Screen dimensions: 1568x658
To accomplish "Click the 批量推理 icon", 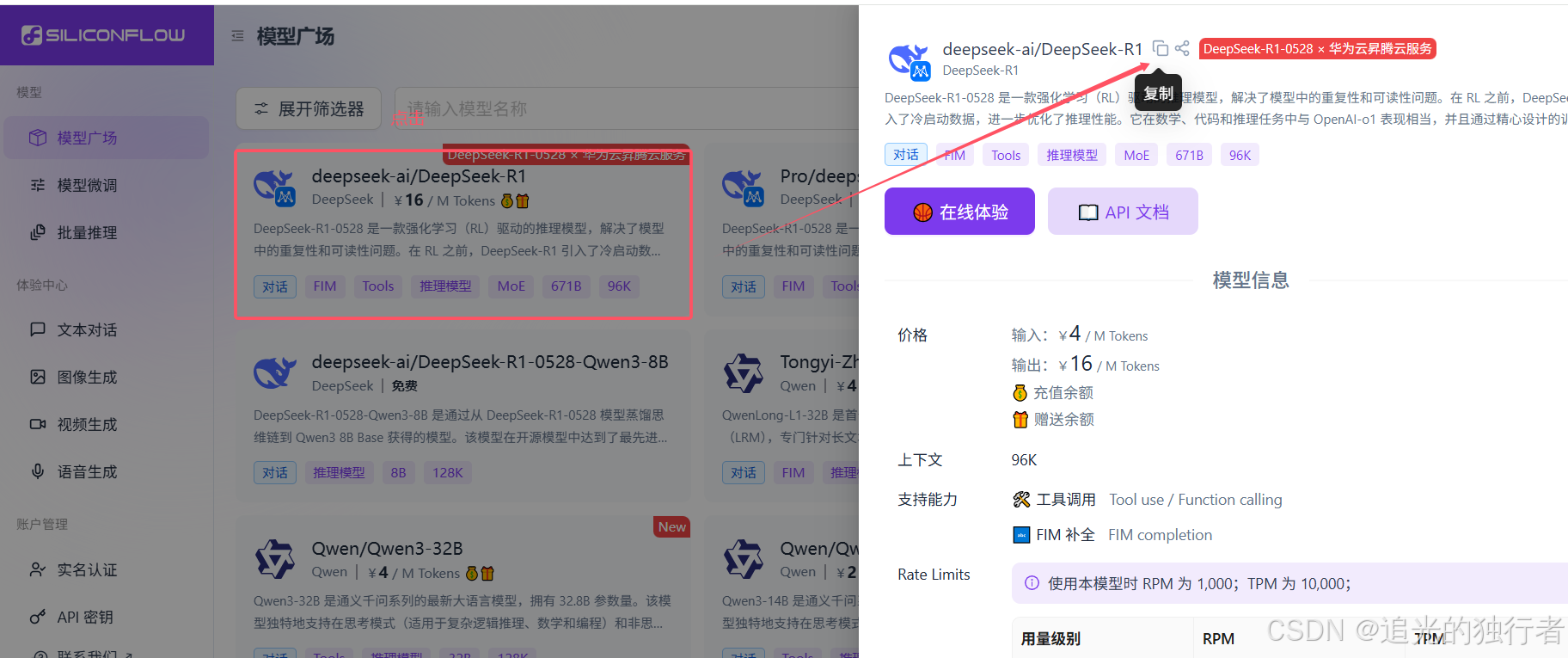I will click(38, 232).
